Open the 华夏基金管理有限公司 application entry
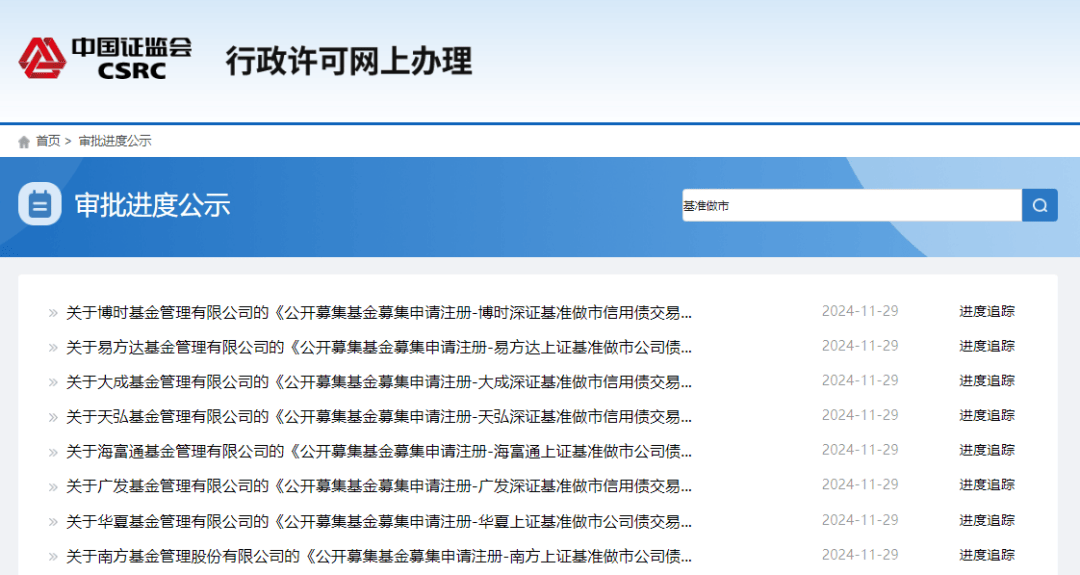This screenshot has height=575, width=1080. pos(379,521)
